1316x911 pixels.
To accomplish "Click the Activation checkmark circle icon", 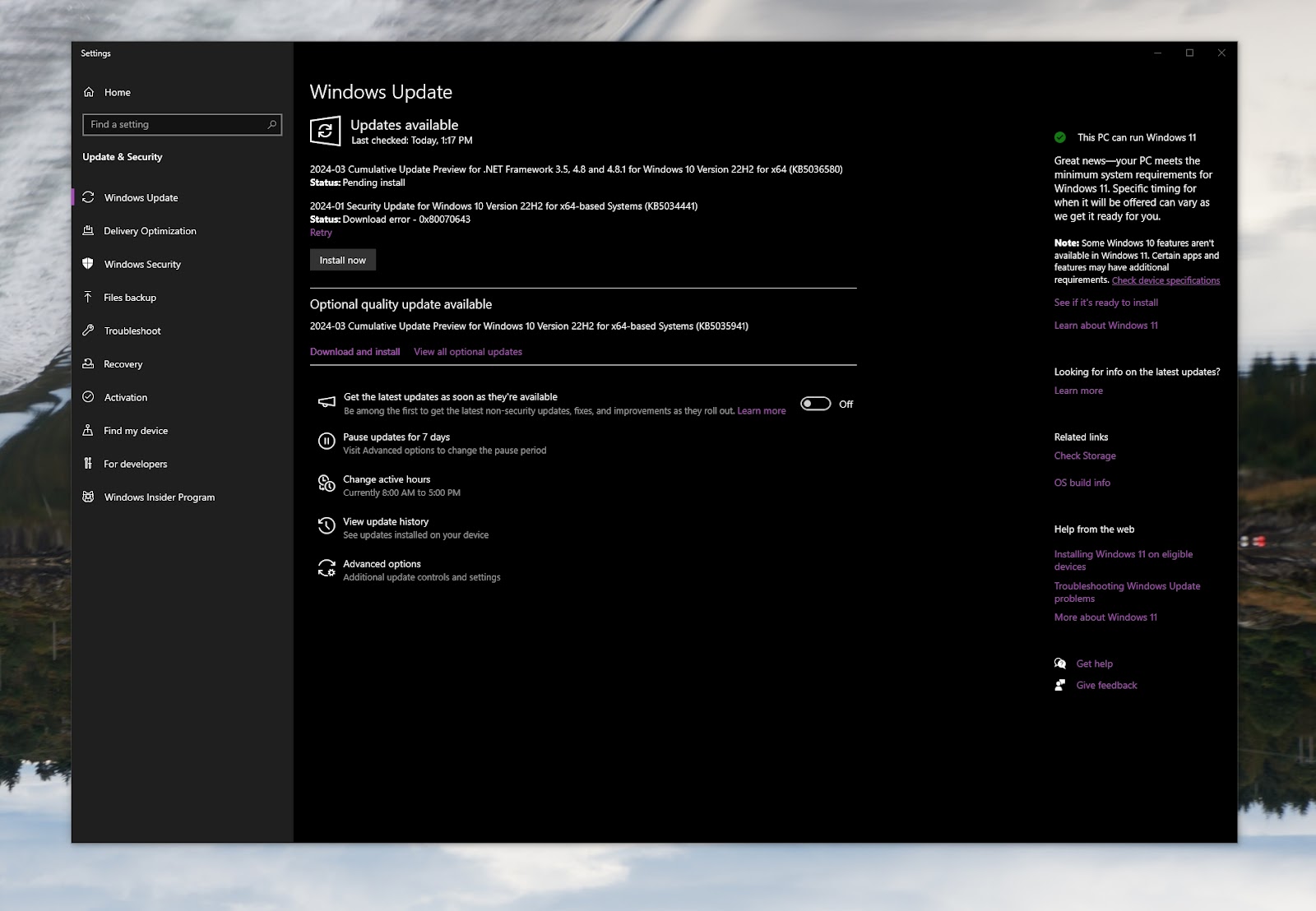I will [88, 397].
